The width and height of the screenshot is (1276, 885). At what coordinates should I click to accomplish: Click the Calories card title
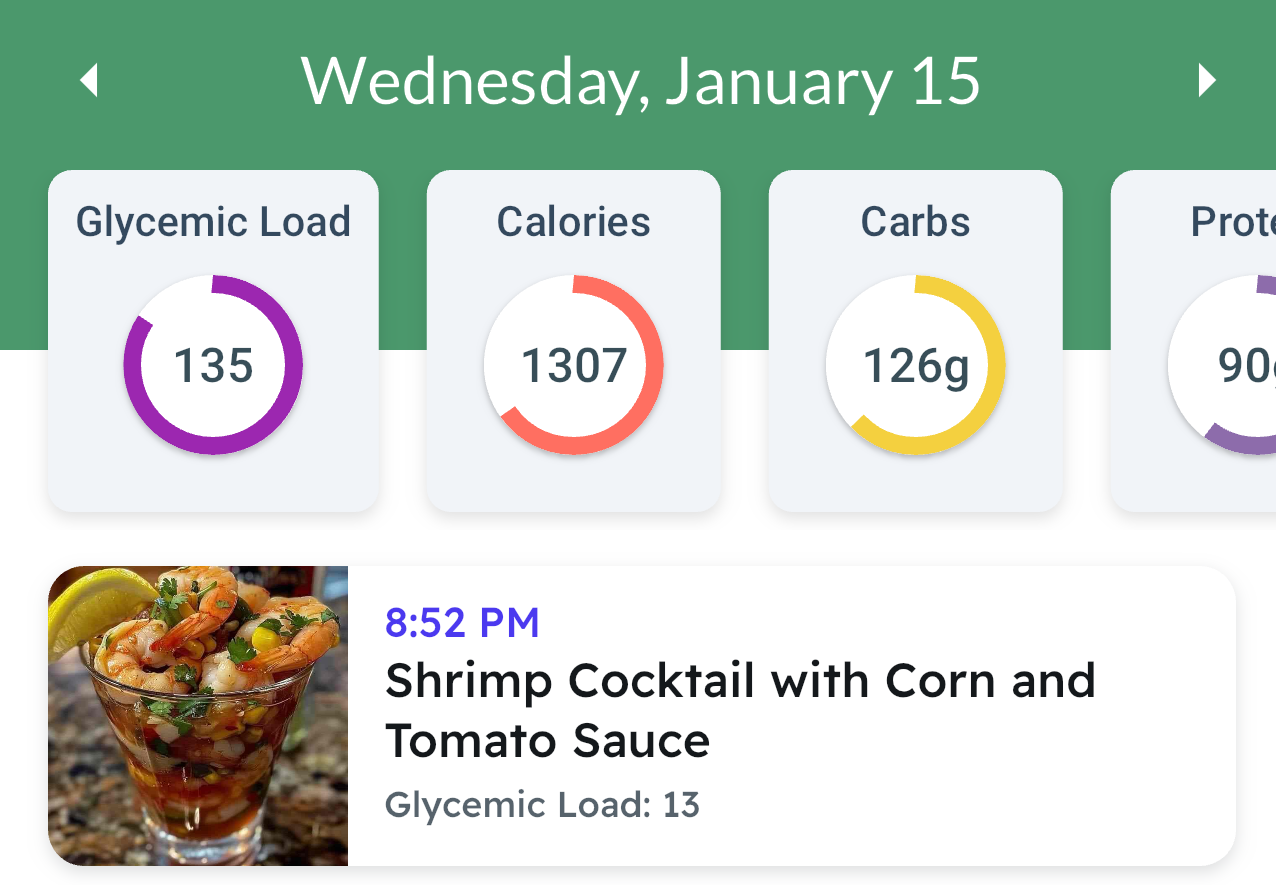pyautogui.click(x=574, y=222)
